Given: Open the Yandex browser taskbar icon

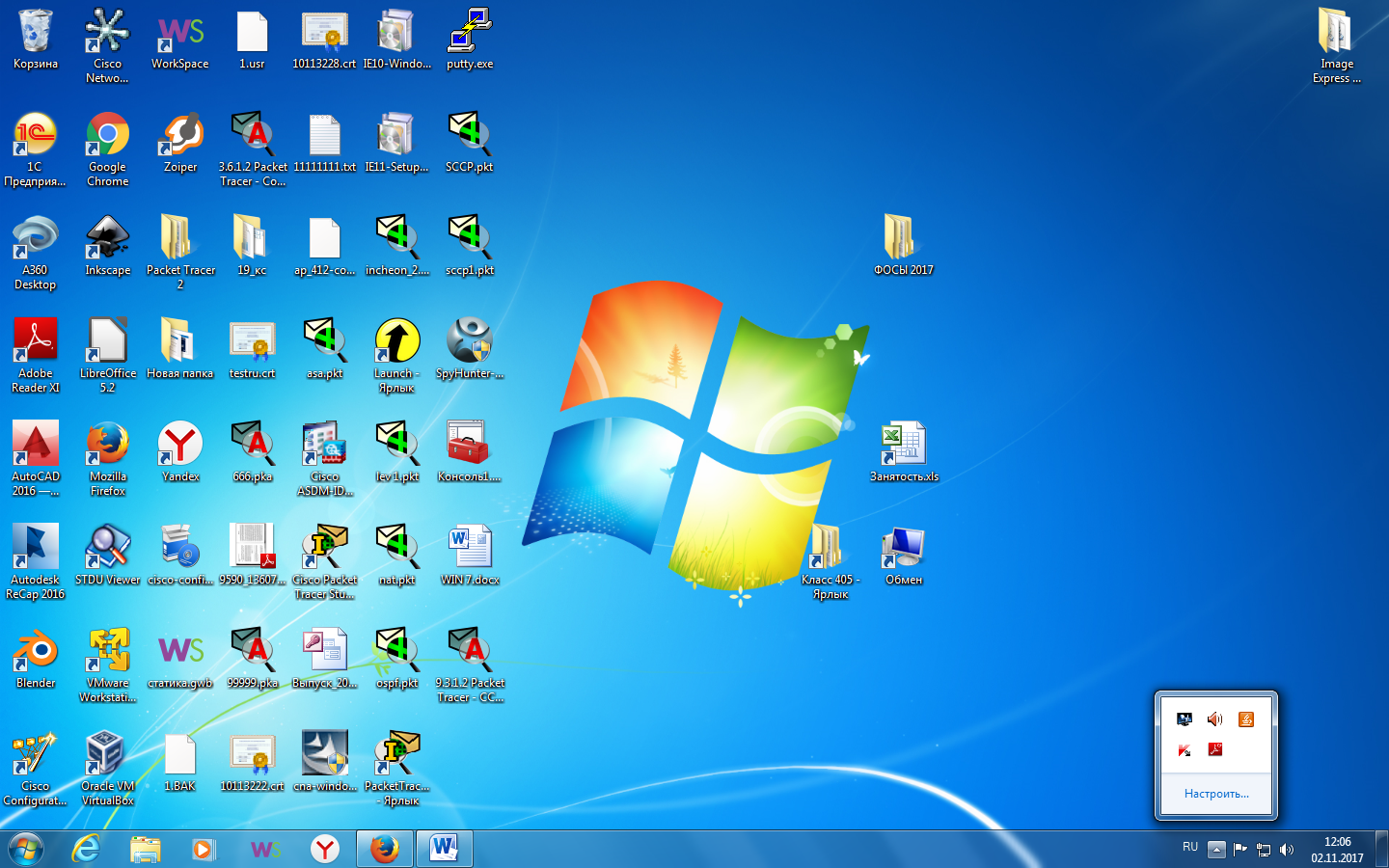Looking at the screenshot, I should click(x=325, y=849).
